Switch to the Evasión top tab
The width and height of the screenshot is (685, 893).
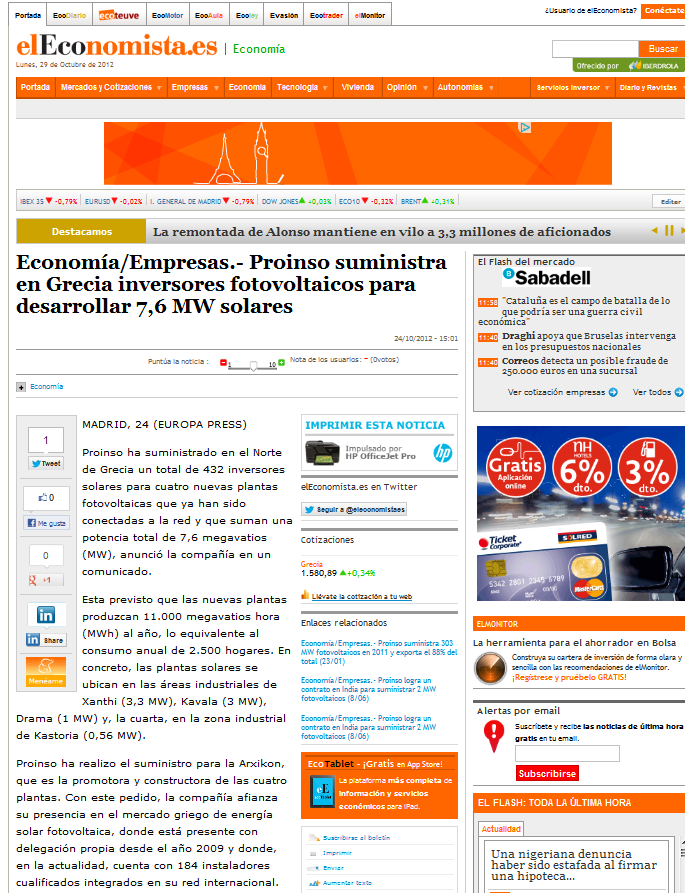(284, 15)
